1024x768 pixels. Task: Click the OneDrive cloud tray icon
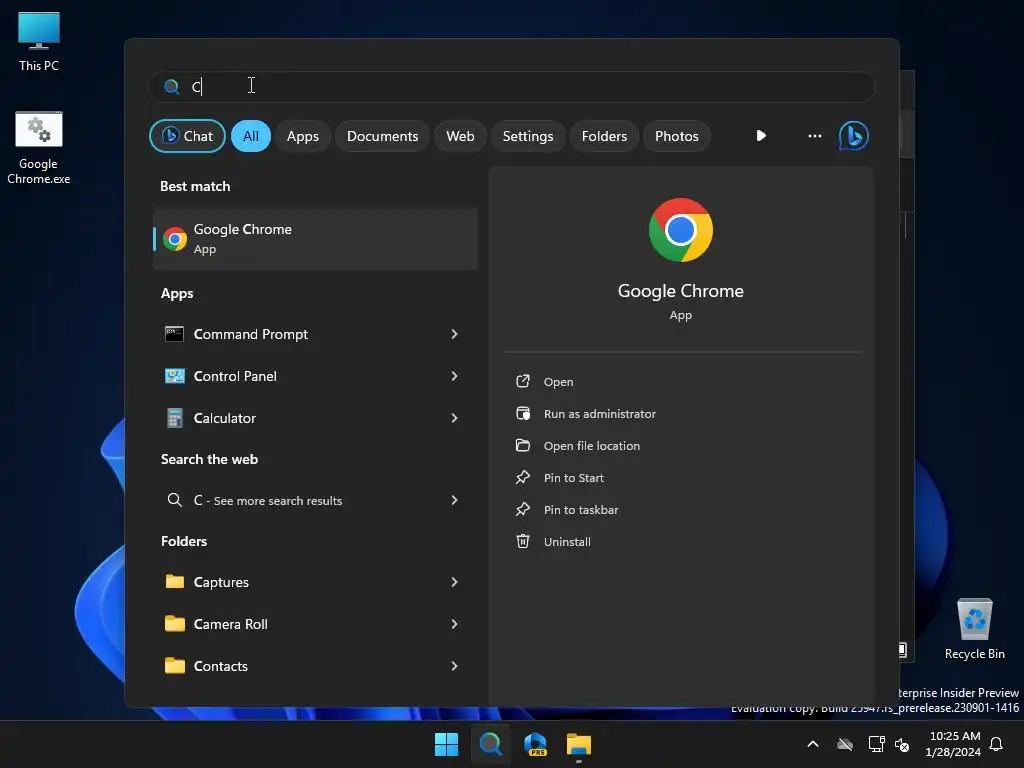[845, 744]
